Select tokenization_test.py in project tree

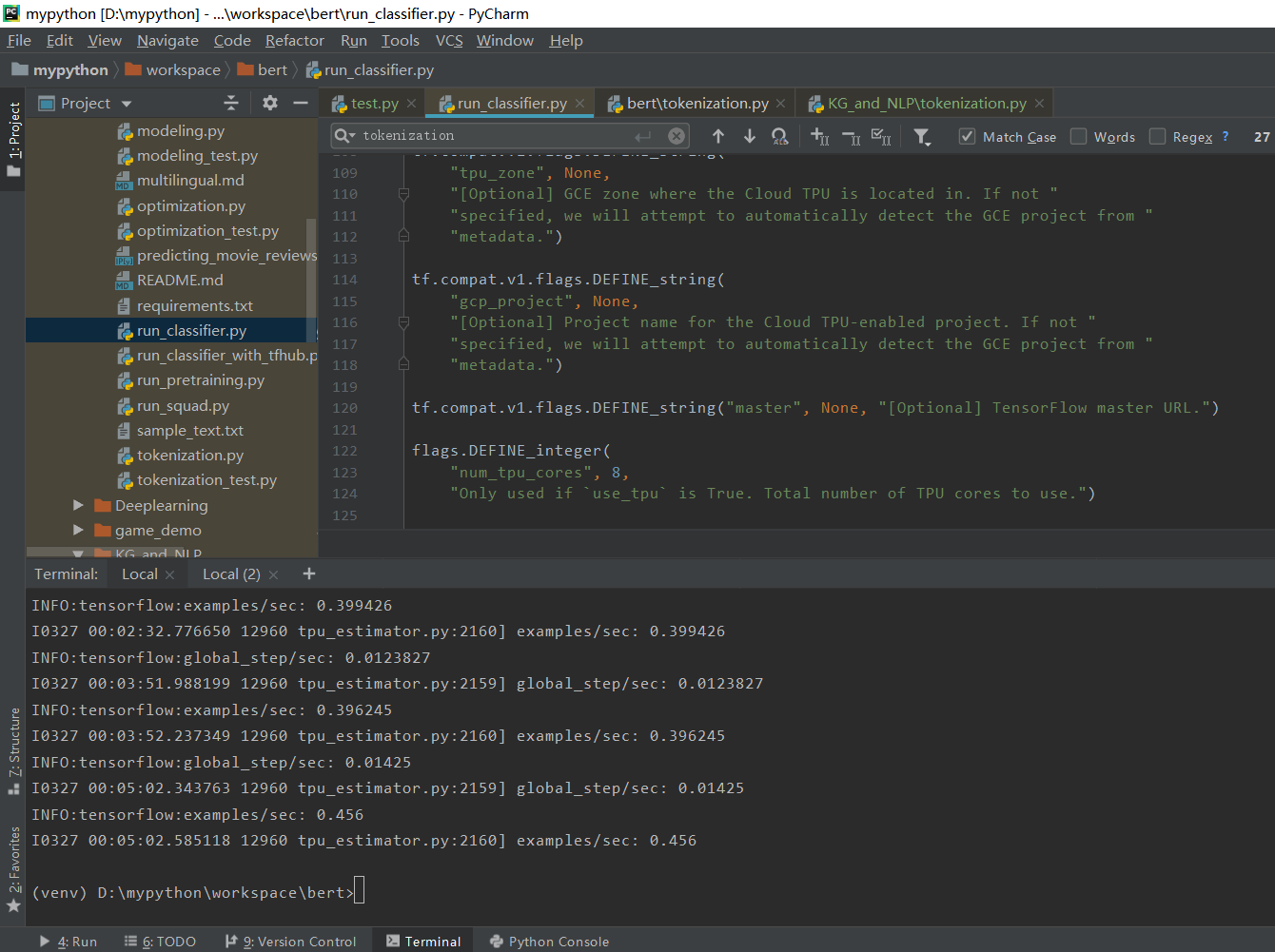click(206, 480)
